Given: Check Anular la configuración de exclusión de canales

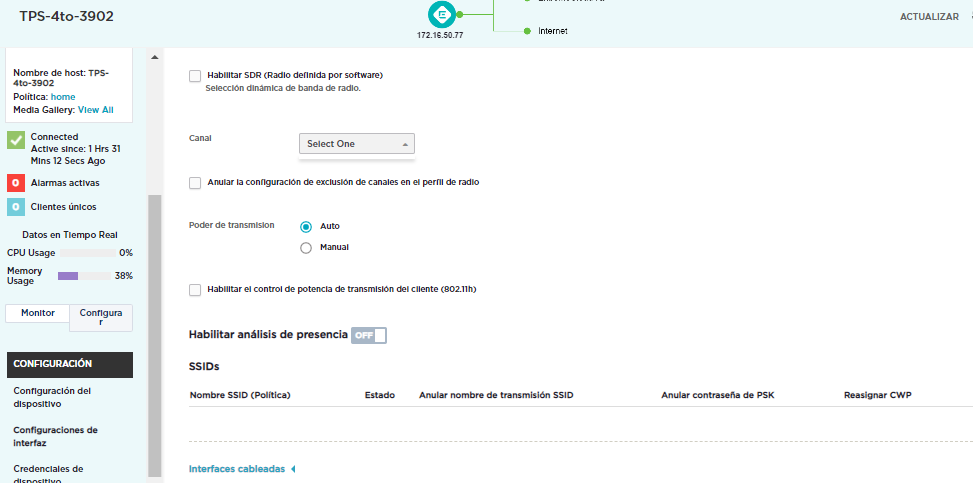Looking at the screenshot, I should [x=195, y=182].
